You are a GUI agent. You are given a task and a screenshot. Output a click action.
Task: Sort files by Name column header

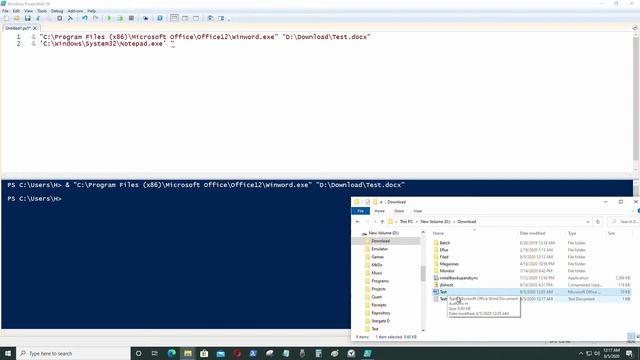click(438, 233)
